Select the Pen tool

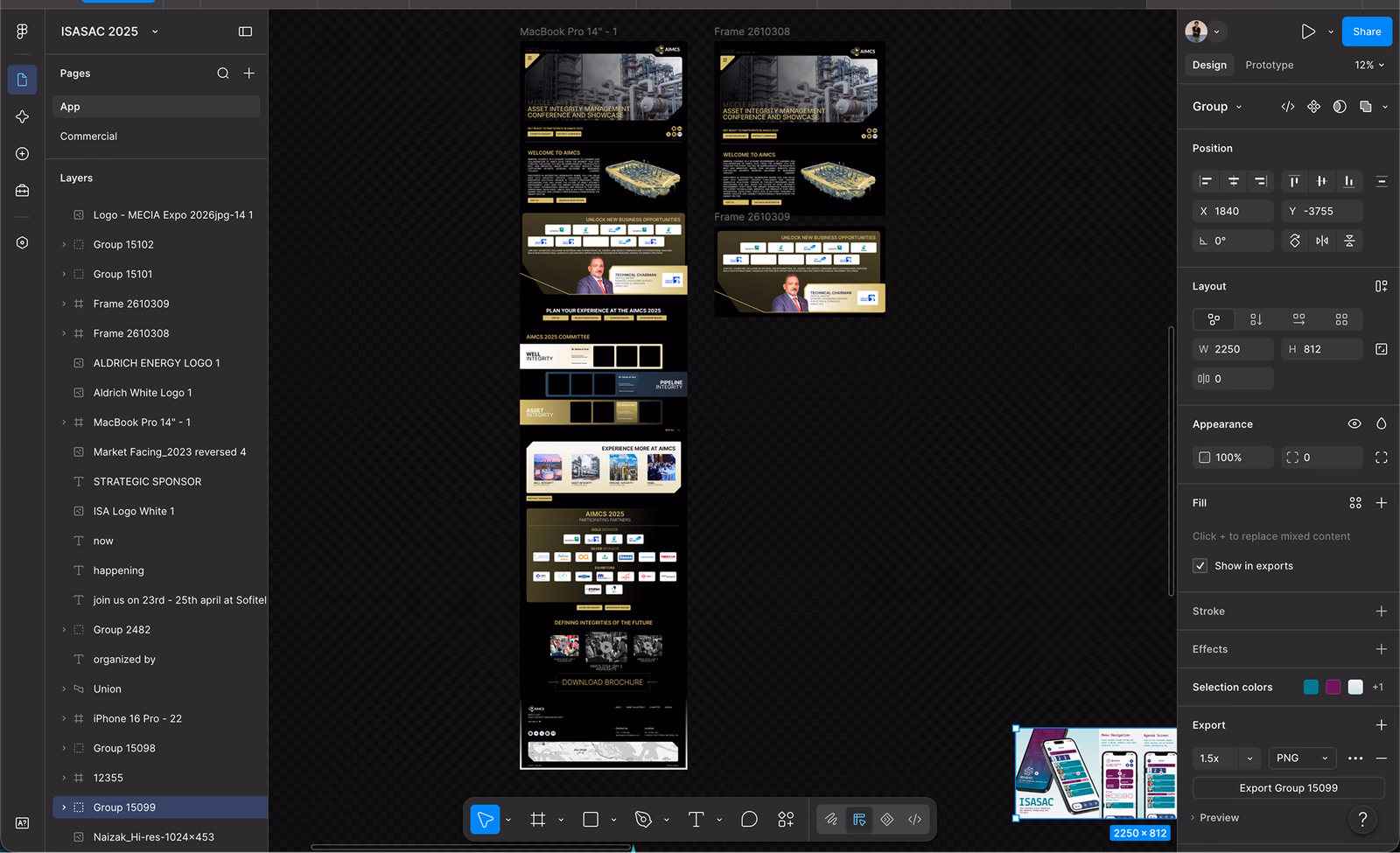tap(643, 820)
